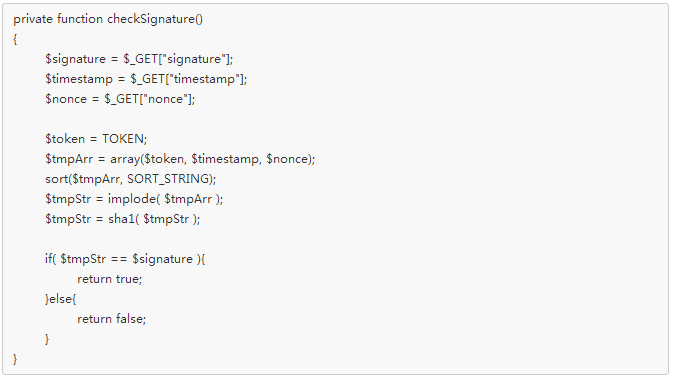Click the $signature variable assignment line
674x381 pixels.
click(x=139, y=59)
